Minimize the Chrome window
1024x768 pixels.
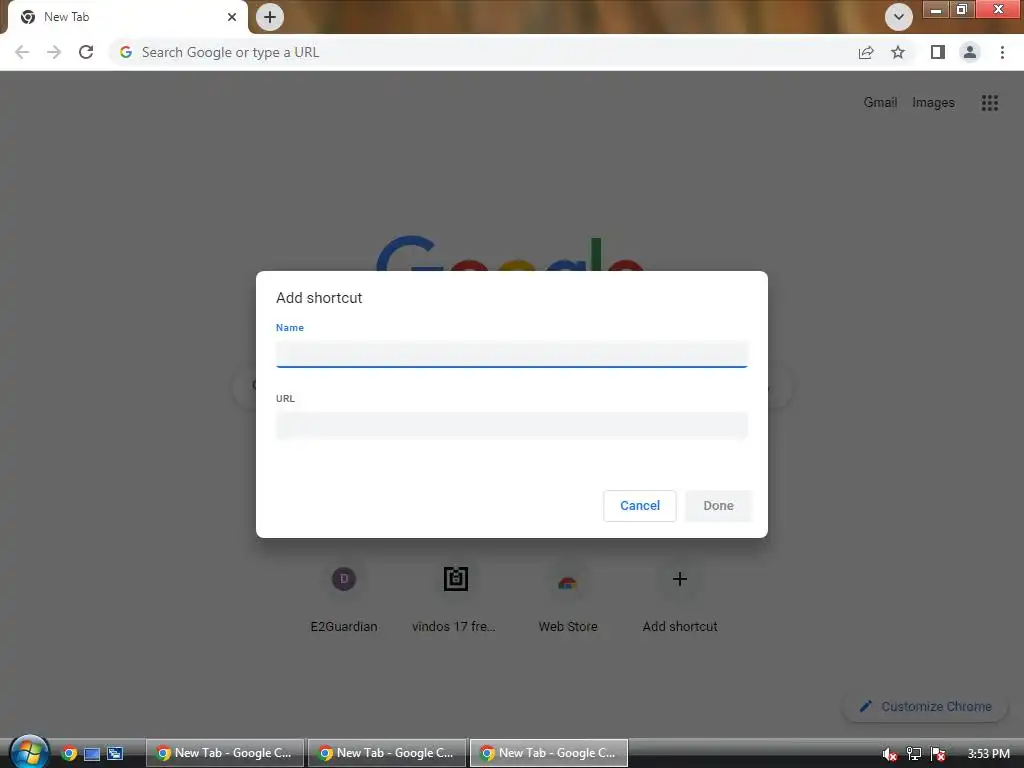tap(935, 9)
